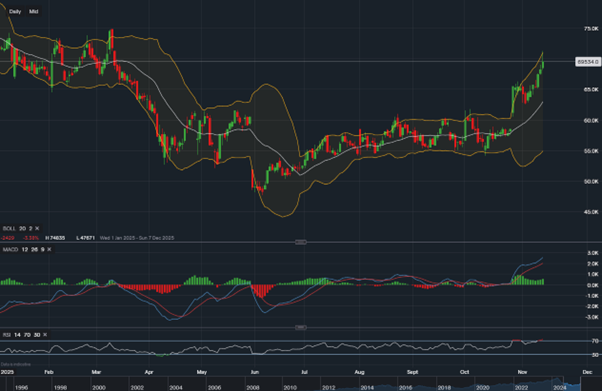The height and width of the screenshot is (391, 602).
Task: Click the low value L 47671
Action: [x=85, y=238]
